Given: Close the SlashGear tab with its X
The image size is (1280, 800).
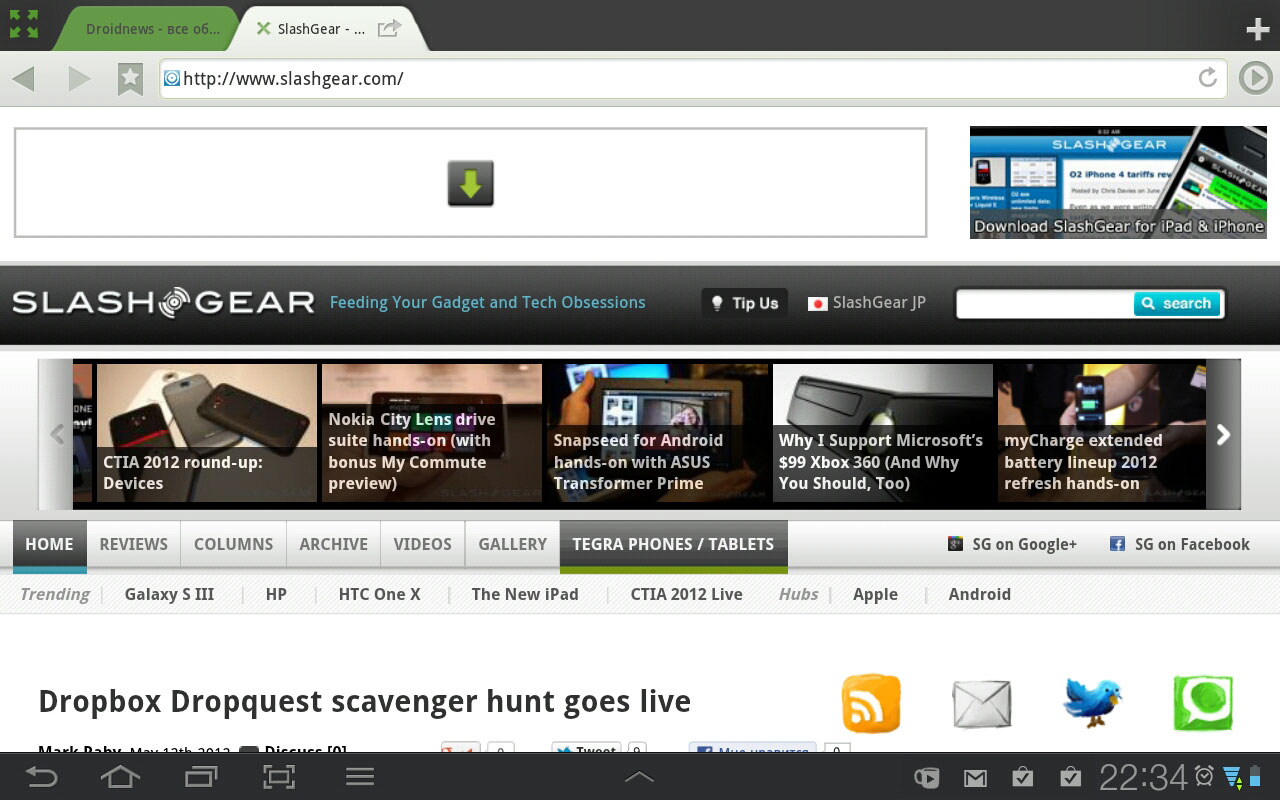Looking at the screenshot, I should 263,28.
